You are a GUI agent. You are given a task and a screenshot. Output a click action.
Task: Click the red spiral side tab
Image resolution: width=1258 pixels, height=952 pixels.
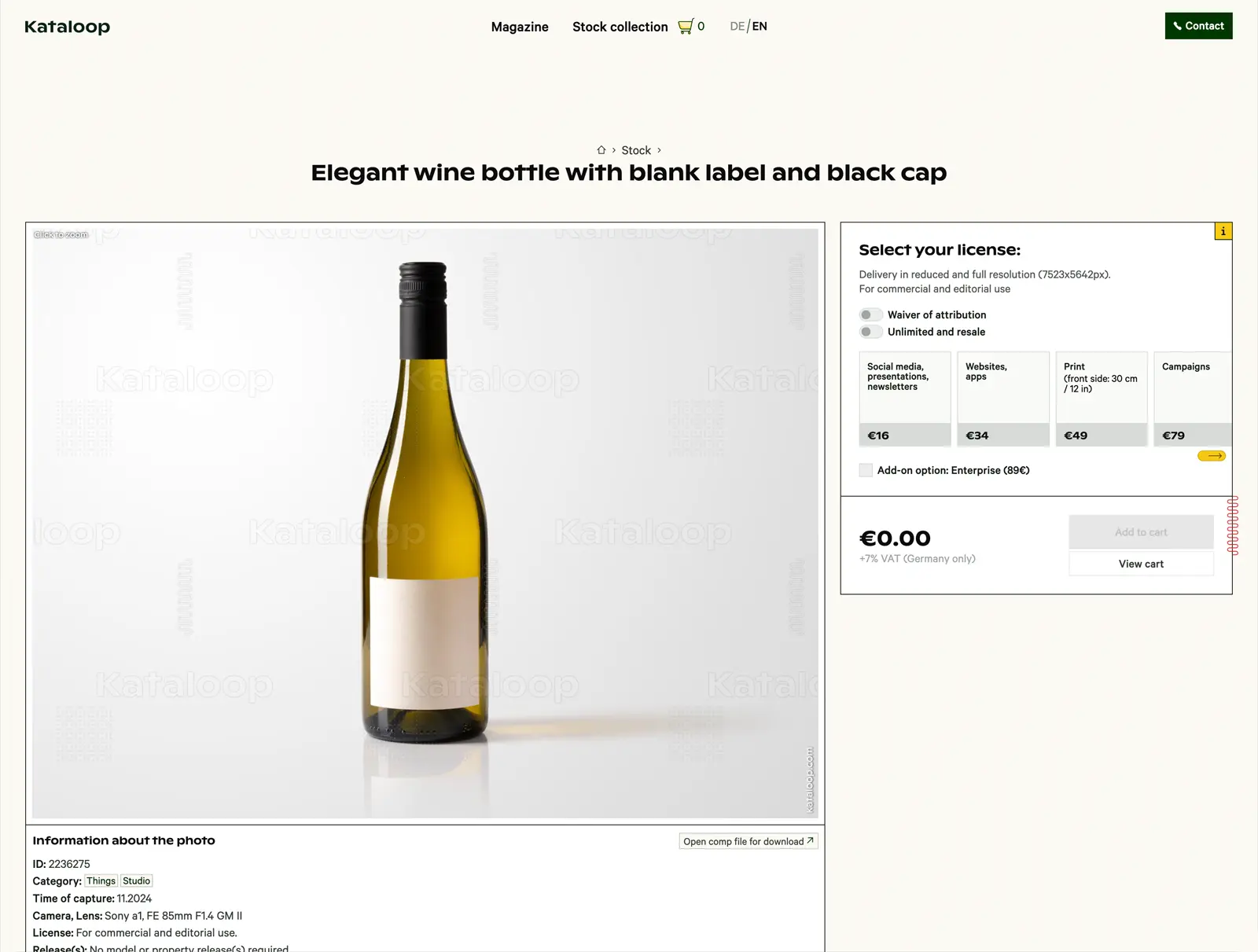[1233, 525]
